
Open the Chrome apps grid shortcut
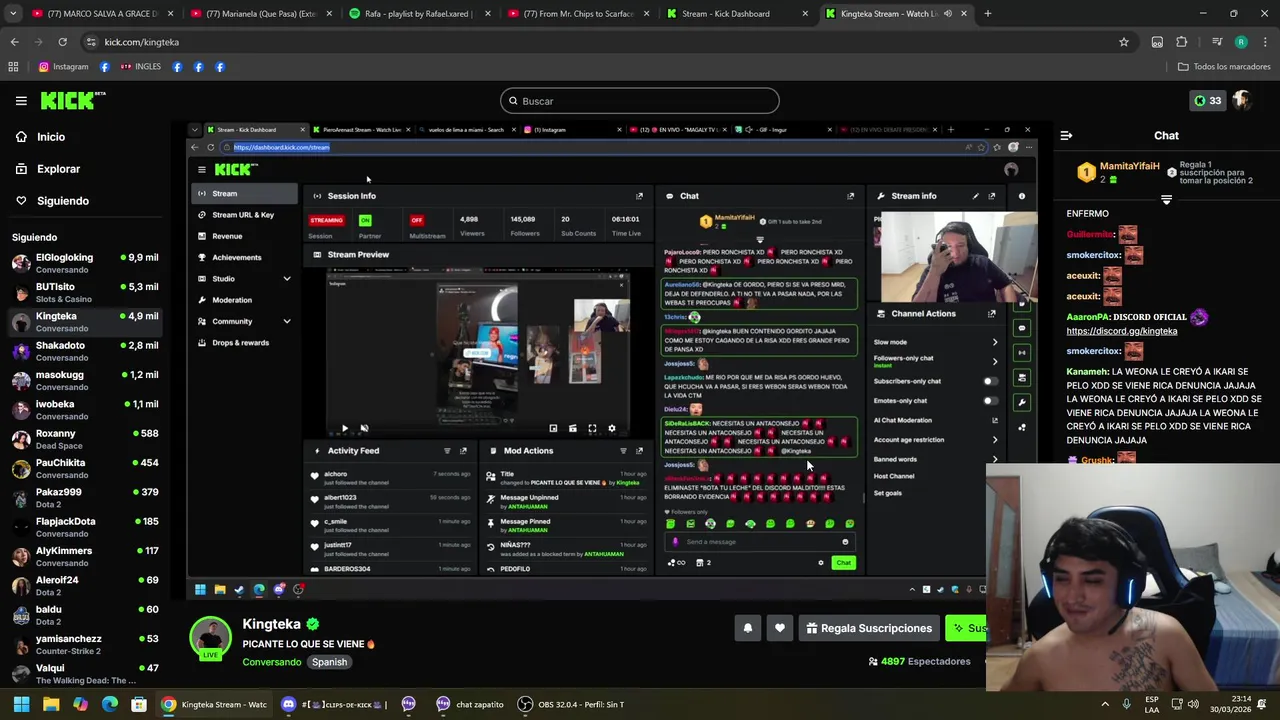(x=13, y=67)
